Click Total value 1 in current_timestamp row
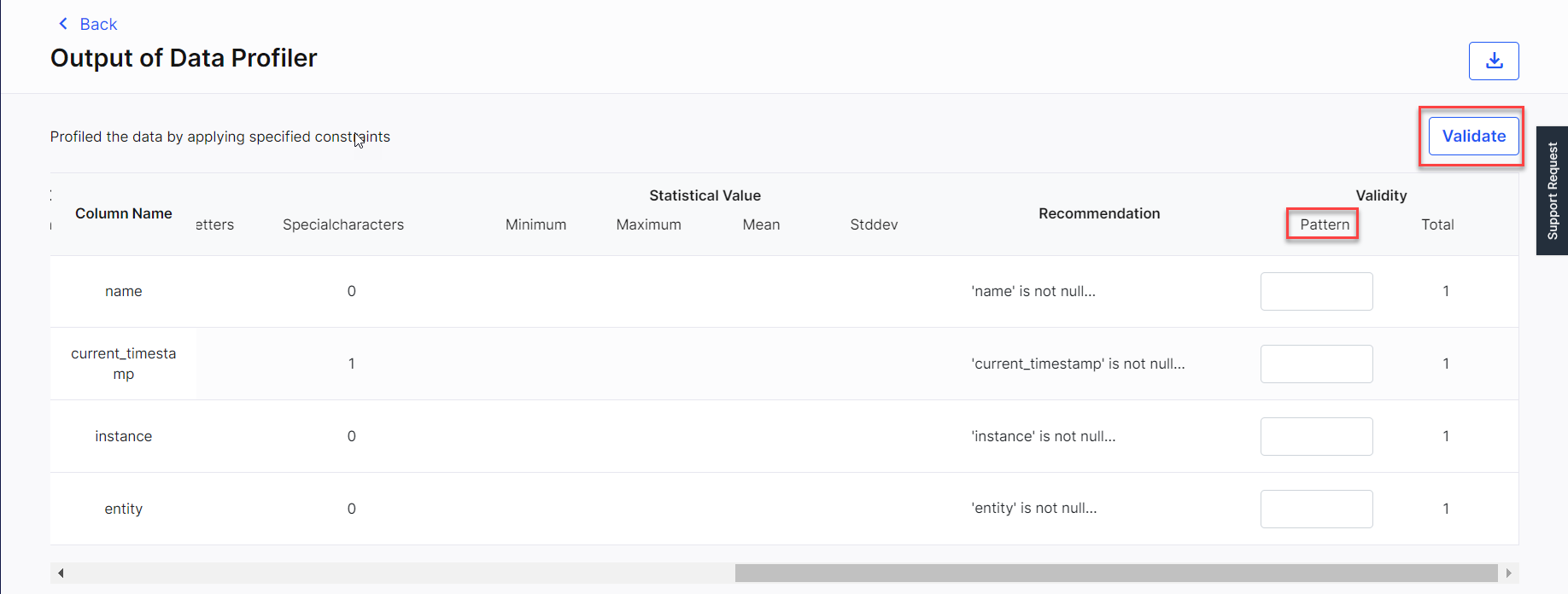Viewport: 1568px width, 594px height. click(1445, 364)
